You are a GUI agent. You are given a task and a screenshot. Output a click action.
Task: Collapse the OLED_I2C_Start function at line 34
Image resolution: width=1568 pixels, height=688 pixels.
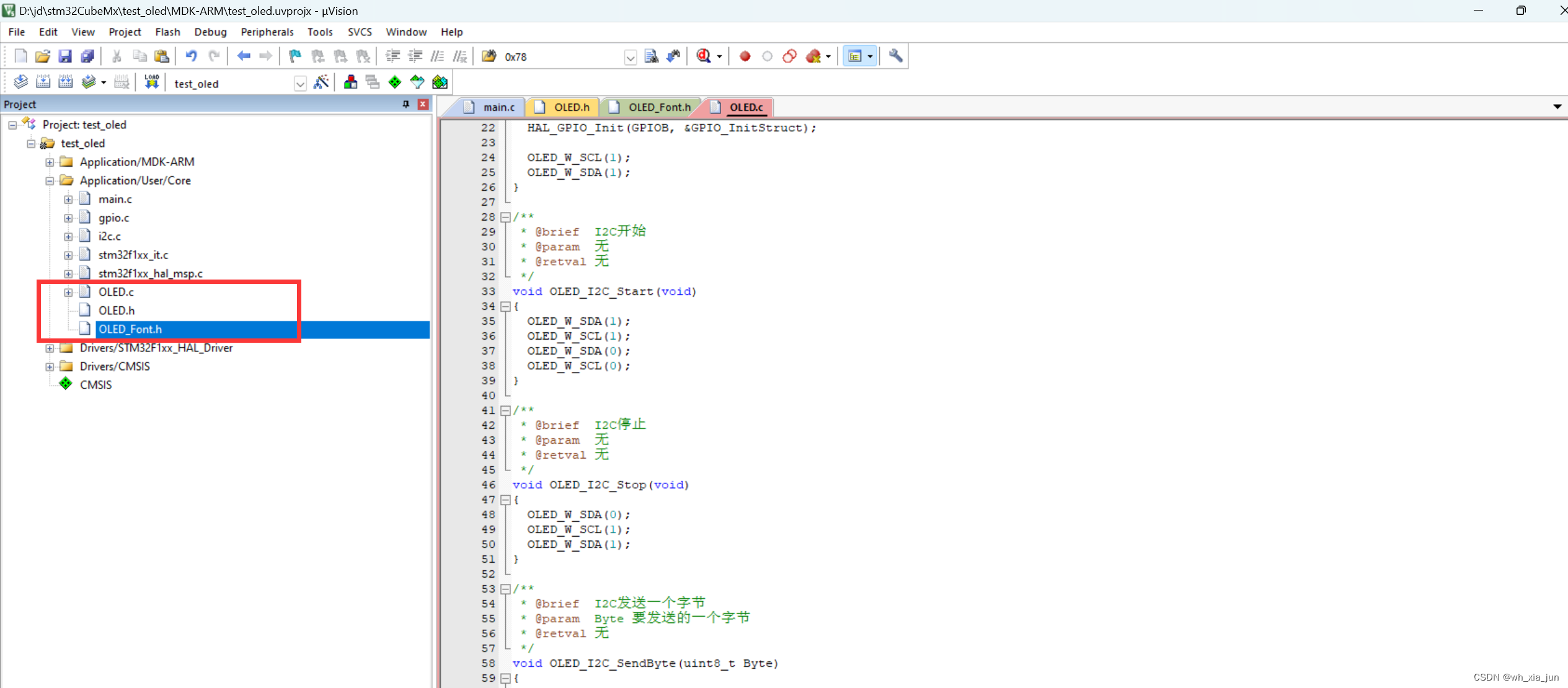tap(507, 307)
